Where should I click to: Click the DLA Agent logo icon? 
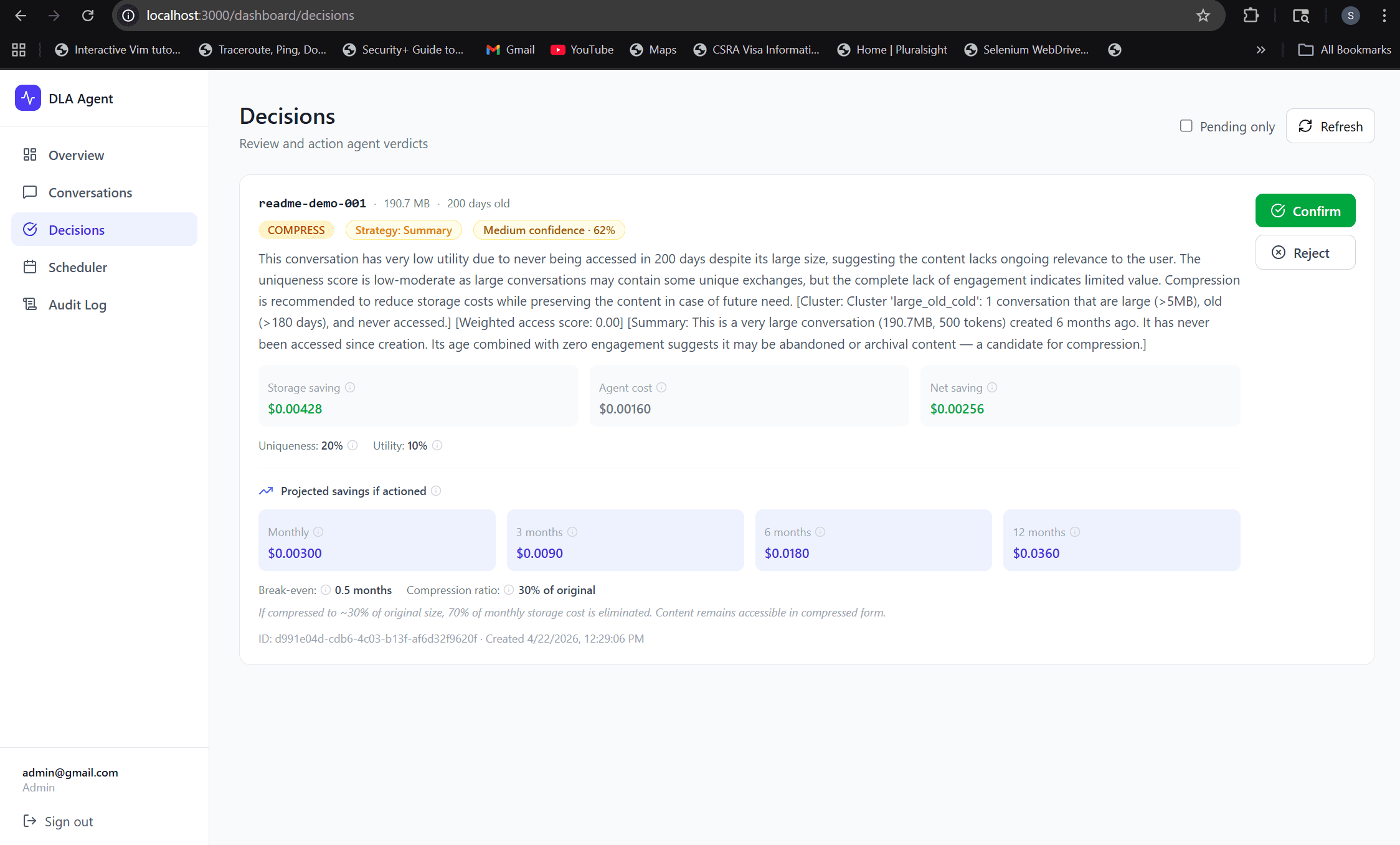click(x=28, y=98)
